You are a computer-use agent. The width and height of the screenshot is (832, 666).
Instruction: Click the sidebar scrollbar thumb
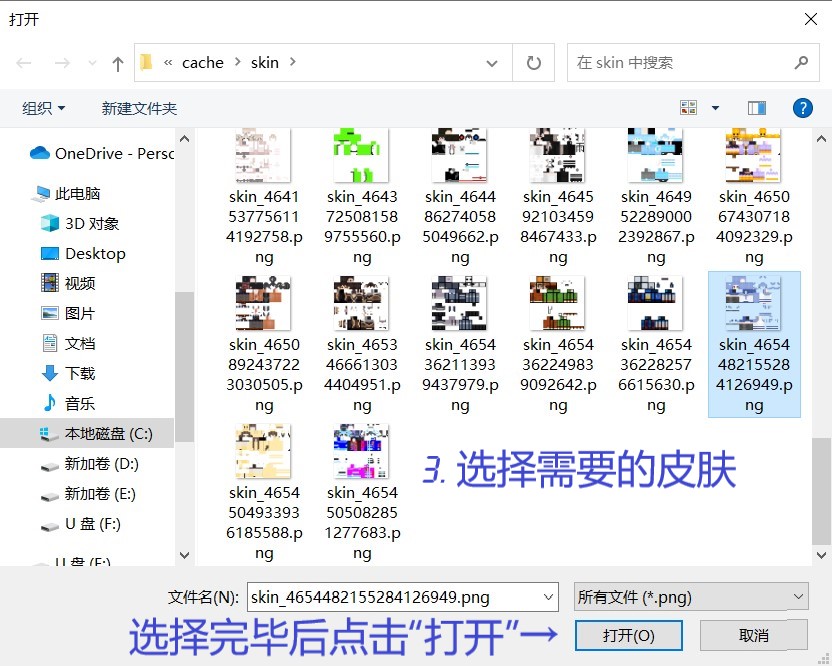tap(184, 367)
